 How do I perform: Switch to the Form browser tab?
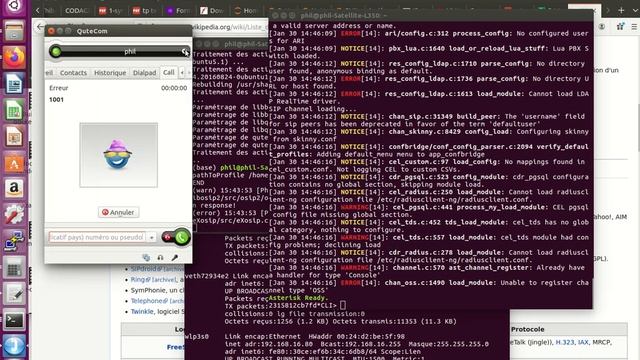(178, 10)
